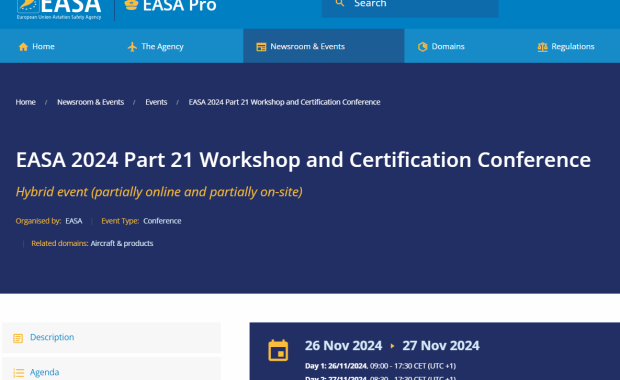Screen dimensions: 620x380
Task: Open the Newsroom & Events menu
Action: pos(323,46)
